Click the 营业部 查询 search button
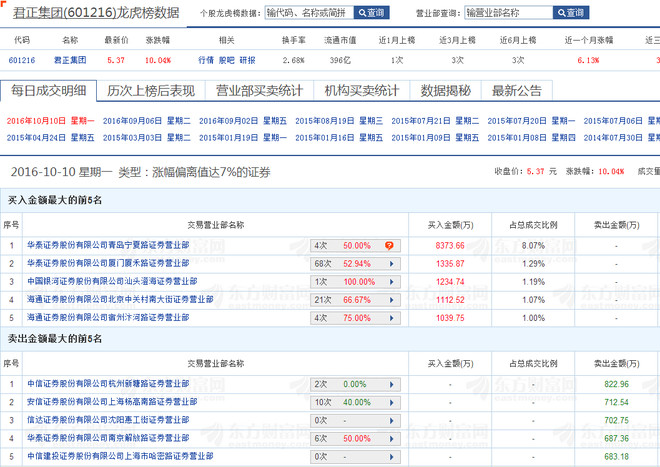This screenshot has width=660, height=467. [571, 13]
